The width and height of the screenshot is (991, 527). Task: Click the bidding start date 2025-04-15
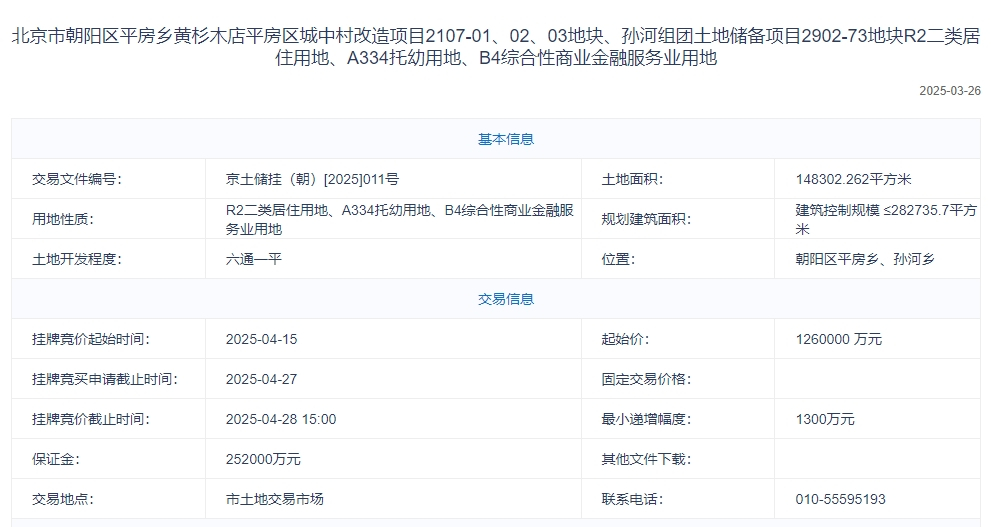point(261,339)
